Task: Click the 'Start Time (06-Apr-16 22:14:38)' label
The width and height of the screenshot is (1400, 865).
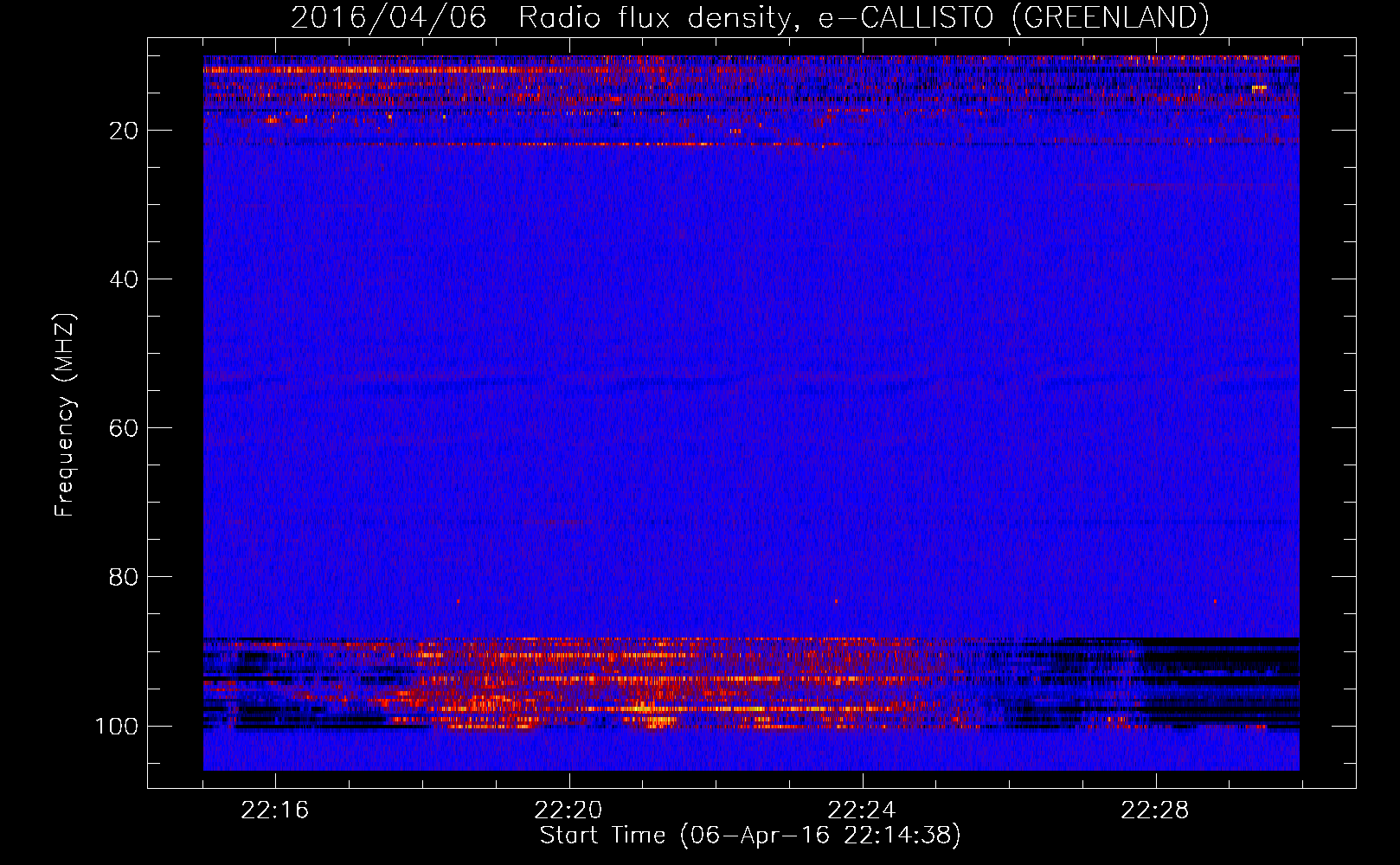Action: point(750,836)
